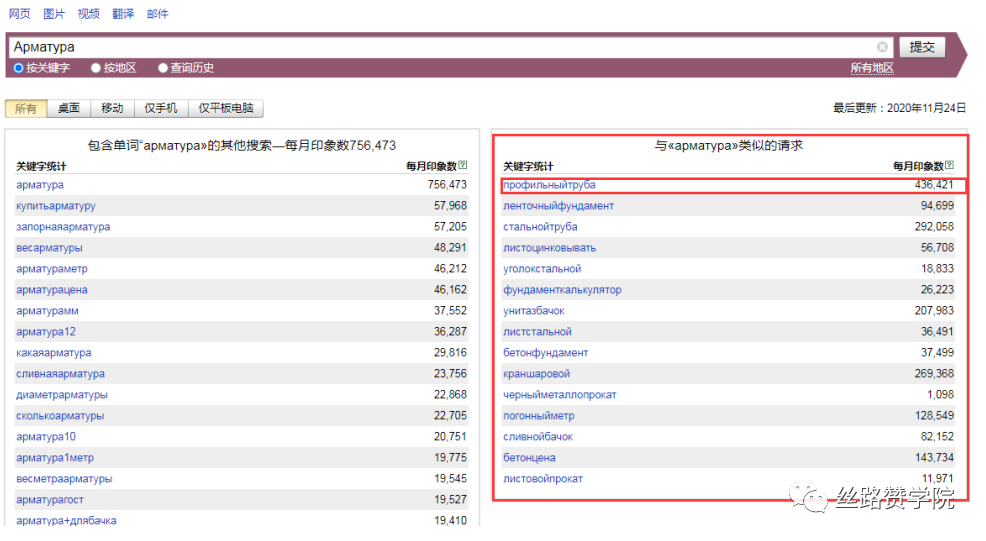Open the 所有地区 region selector
This screenshot has height=541, width=986.
[x=872, y=68]
